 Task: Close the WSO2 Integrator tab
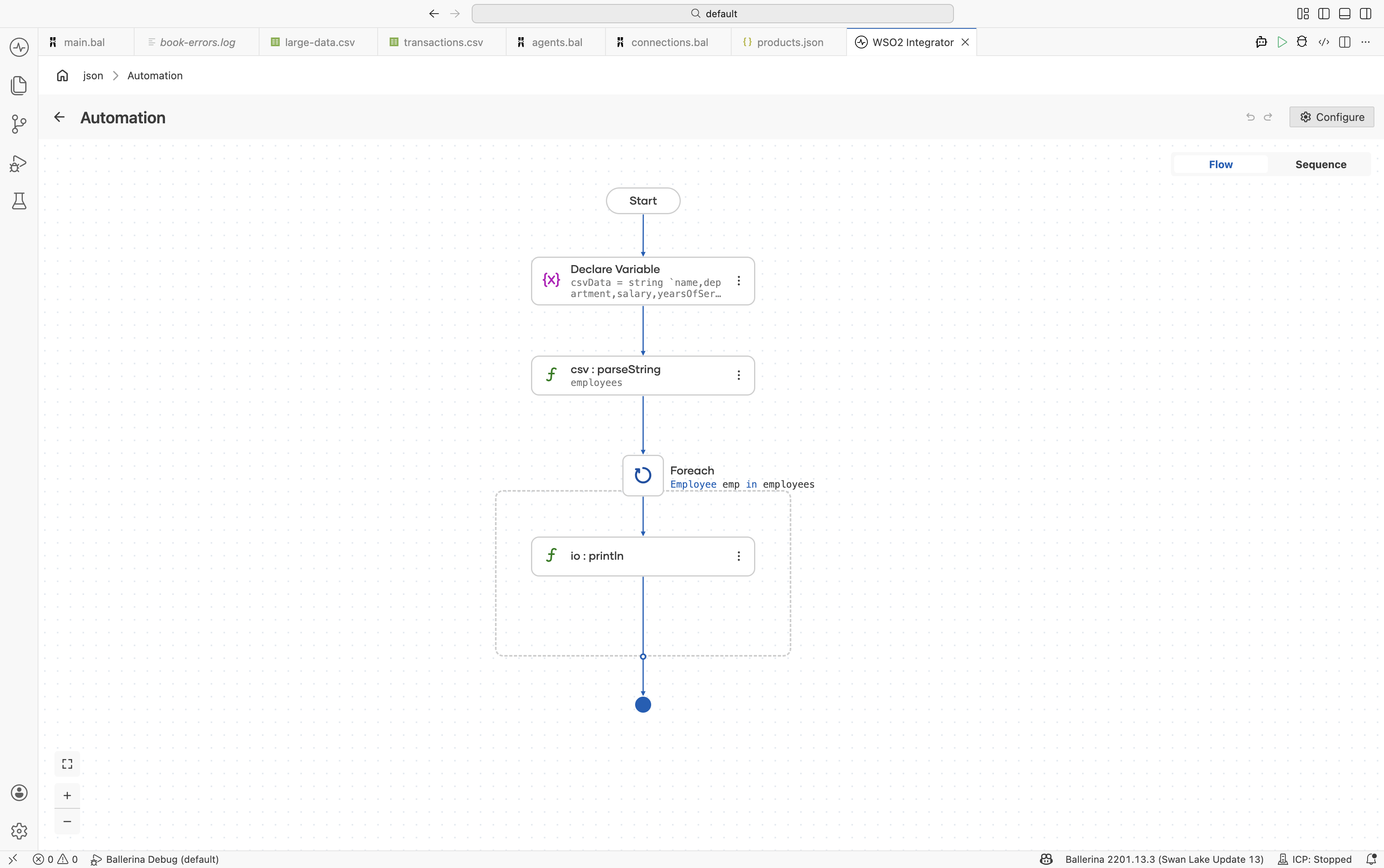(x=965, y=42)
